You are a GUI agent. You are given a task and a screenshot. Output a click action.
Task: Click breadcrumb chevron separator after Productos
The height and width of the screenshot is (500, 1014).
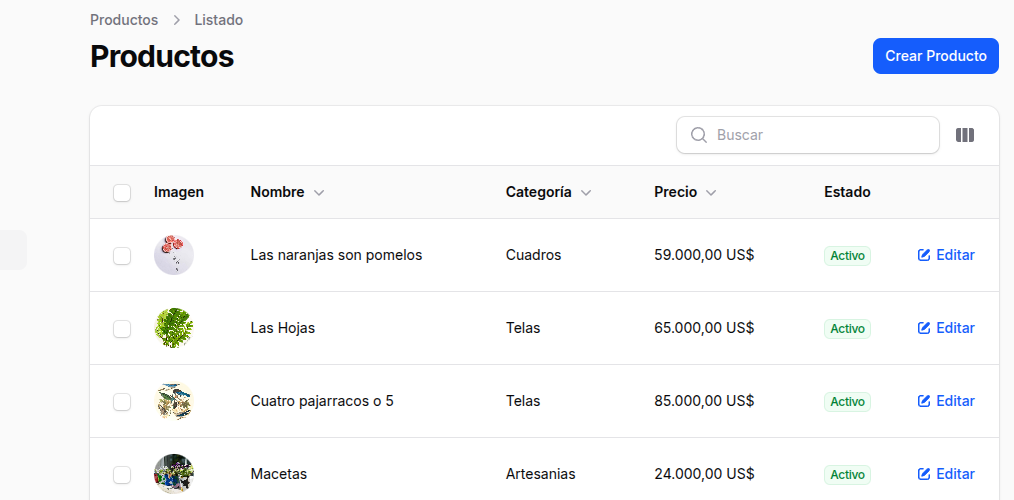coord(177,21)
